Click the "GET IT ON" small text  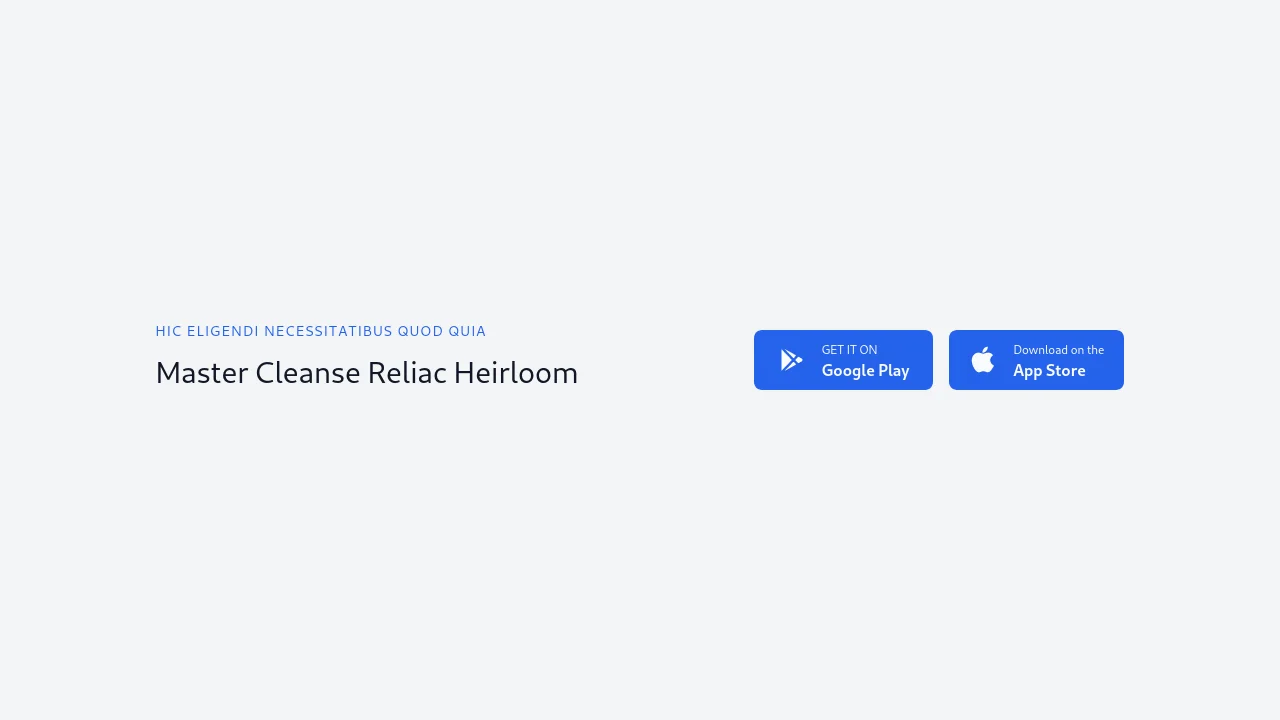click(x=849, y=350)
